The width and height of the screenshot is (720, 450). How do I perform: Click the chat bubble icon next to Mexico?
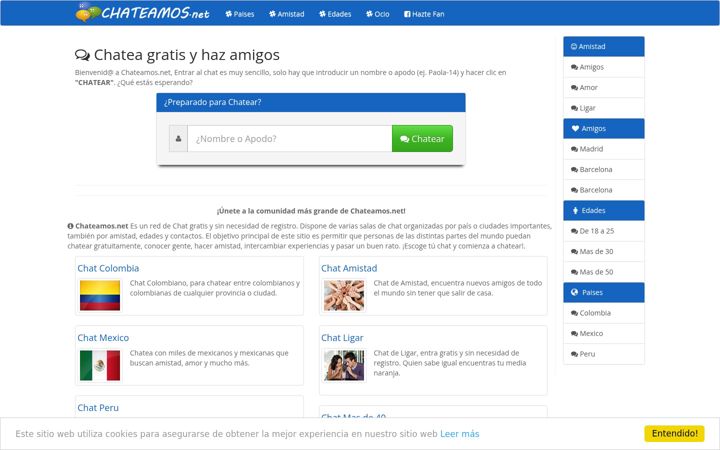pos(574,334)
